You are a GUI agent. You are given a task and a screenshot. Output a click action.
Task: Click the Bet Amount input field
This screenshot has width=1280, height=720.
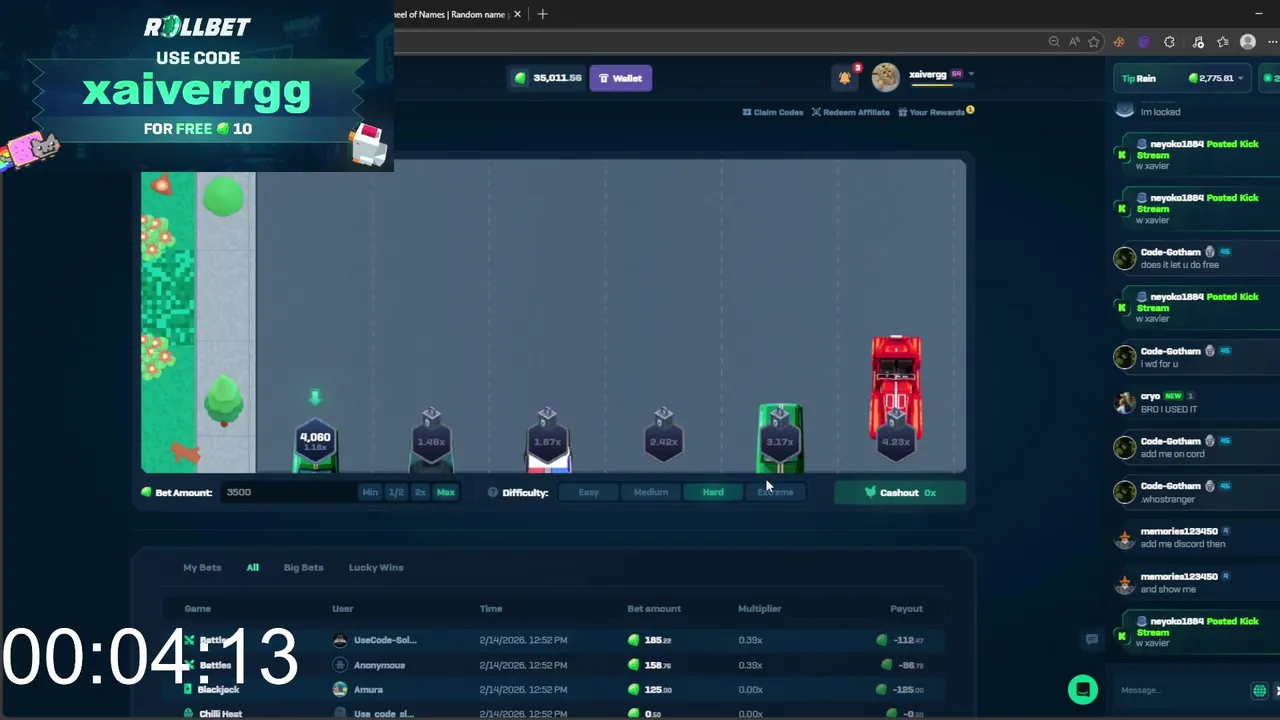coord(288,492)
